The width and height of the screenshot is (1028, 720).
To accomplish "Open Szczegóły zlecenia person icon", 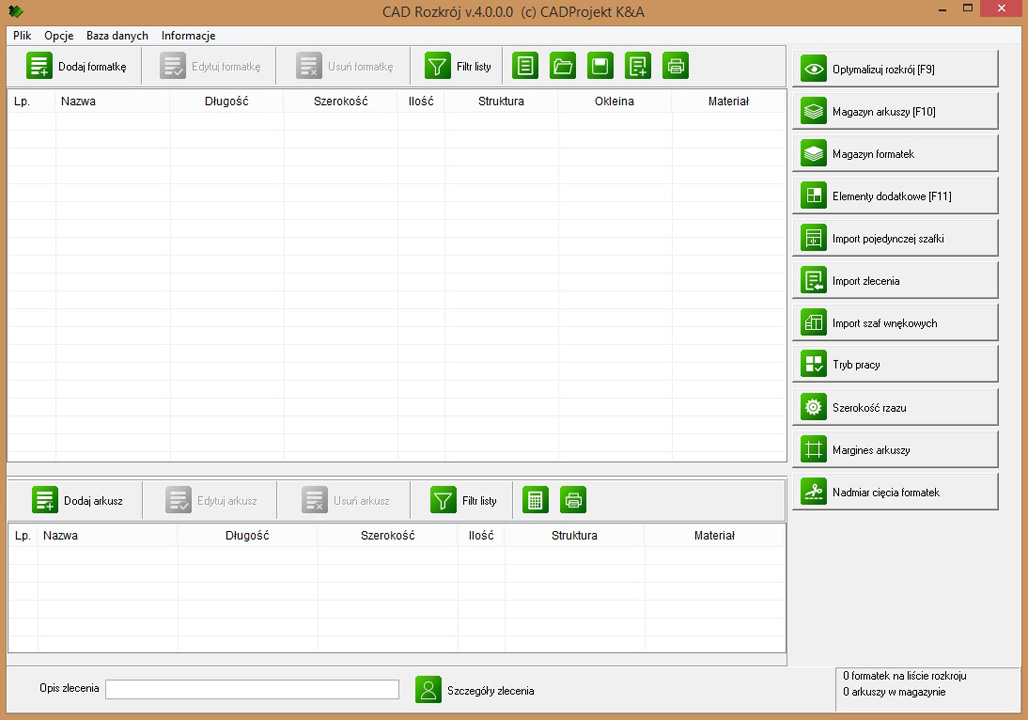I will pos(428,690).
